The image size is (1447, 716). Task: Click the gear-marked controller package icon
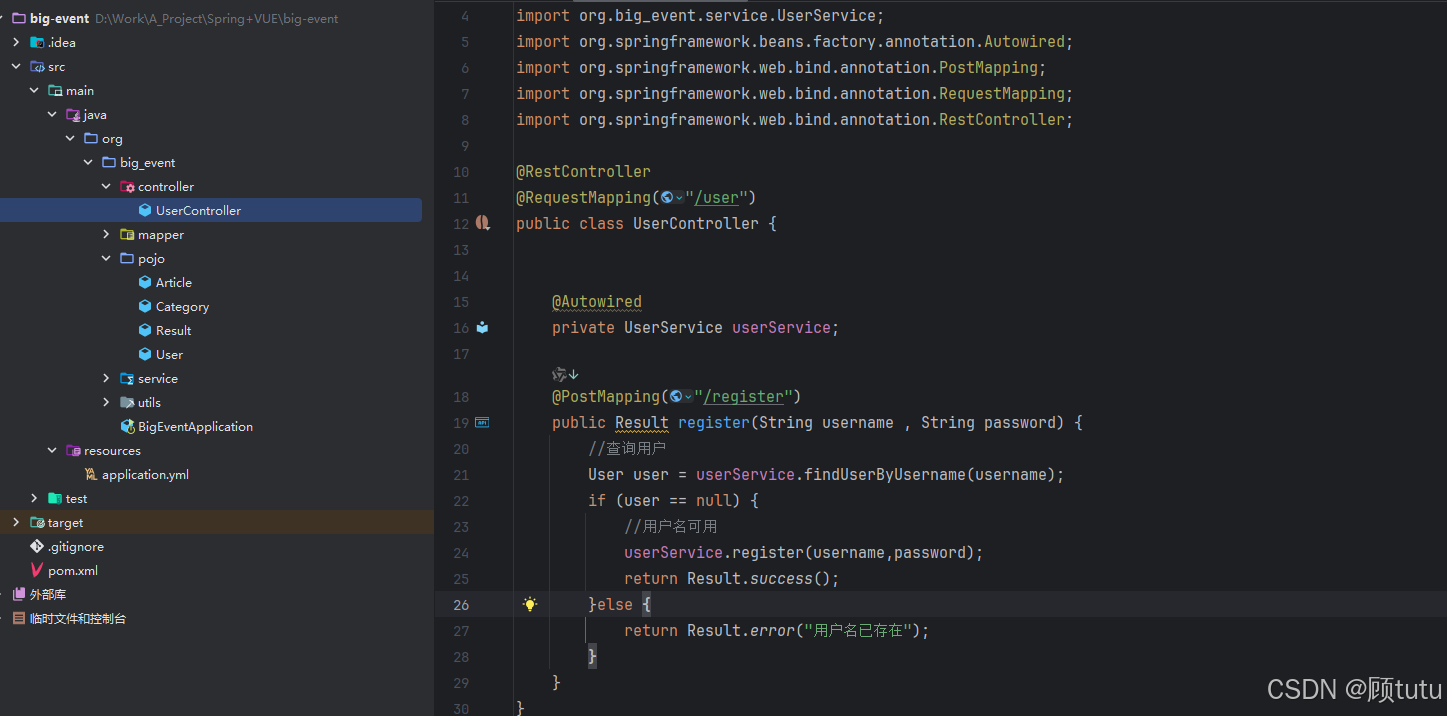click(126, 186)
